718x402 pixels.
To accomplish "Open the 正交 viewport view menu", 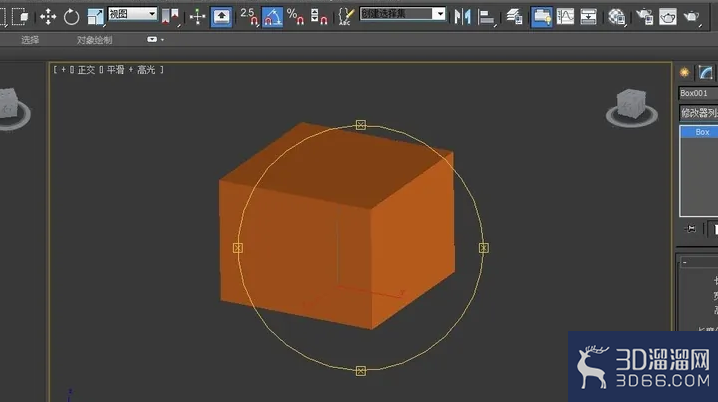I will click(x=86, y=70).
